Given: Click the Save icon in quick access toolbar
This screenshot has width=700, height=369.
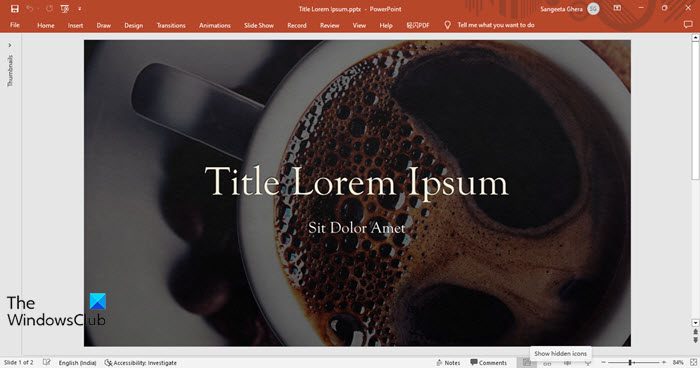Looking at the screenshot, I should 15,8.
